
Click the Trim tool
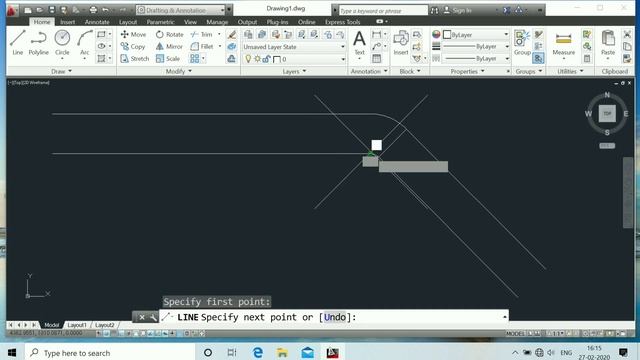(x=202, y=35)
